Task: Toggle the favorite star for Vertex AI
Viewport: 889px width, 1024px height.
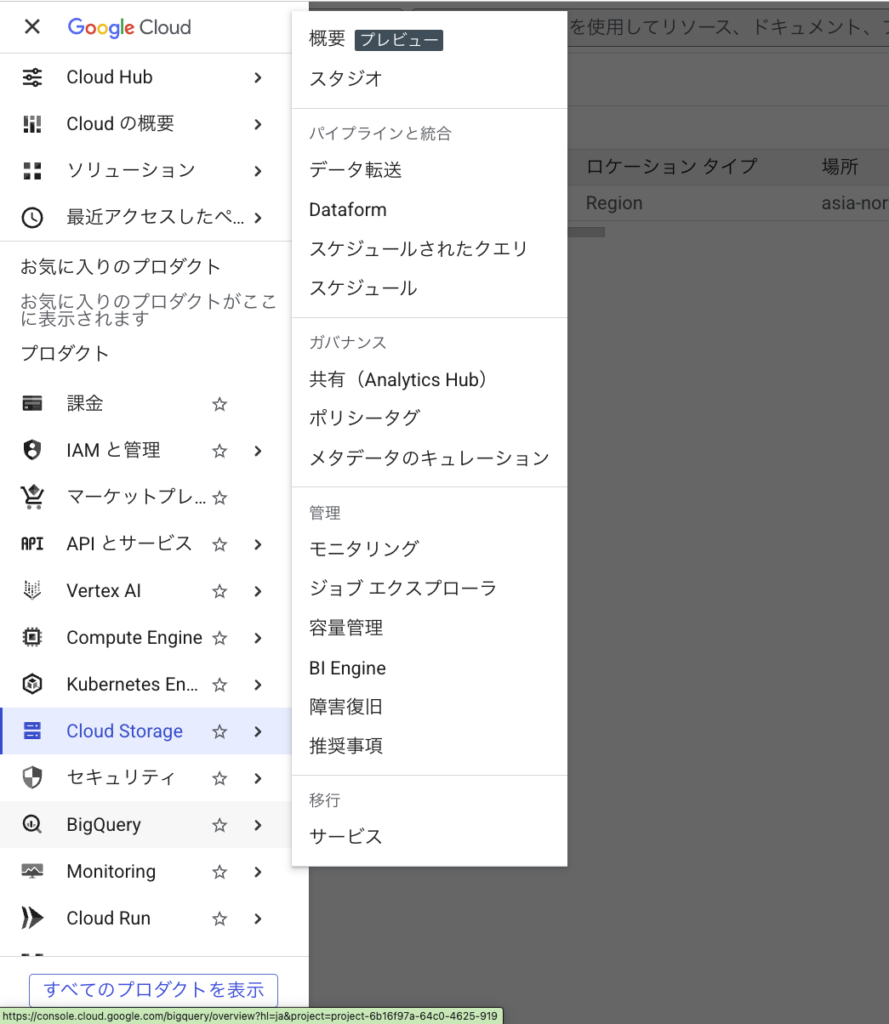Action: pos(220,591)
